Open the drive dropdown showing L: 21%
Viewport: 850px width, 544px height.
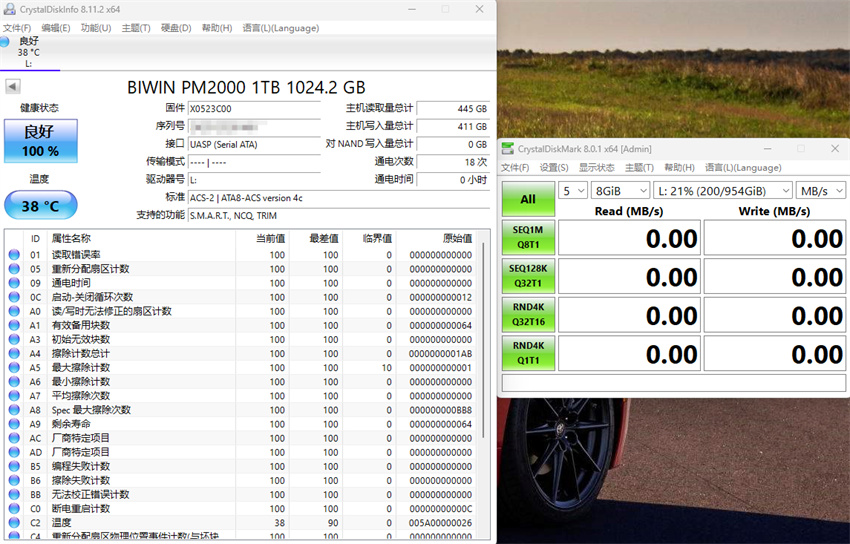pyautogui.click(x=723, y=191)
